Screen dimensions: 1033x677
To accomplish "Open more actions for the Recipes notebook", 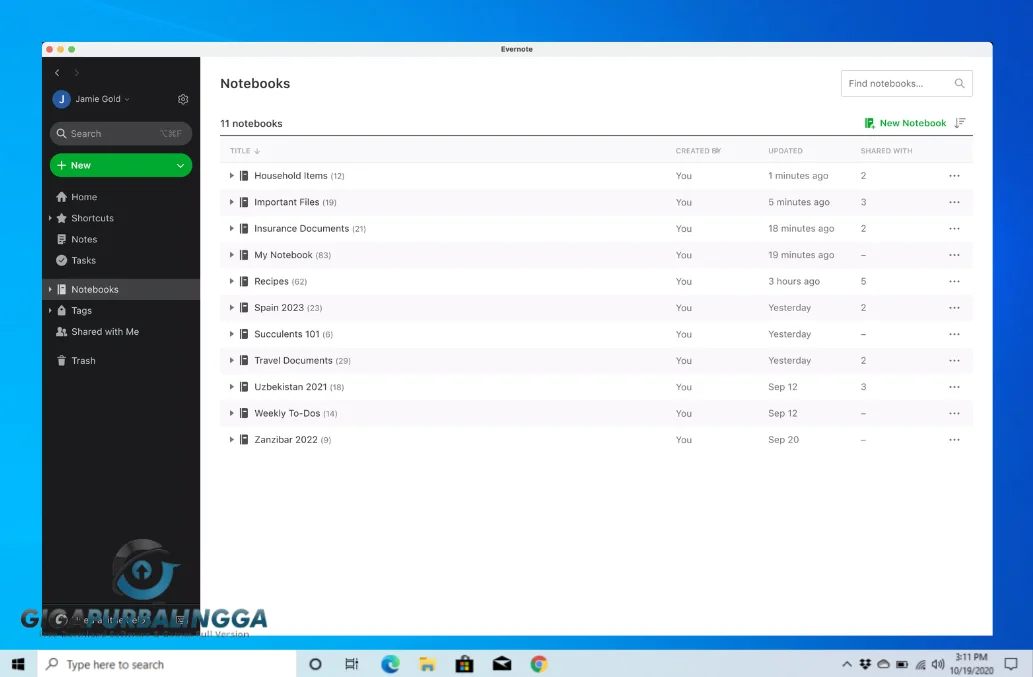I will click(954, 281).
